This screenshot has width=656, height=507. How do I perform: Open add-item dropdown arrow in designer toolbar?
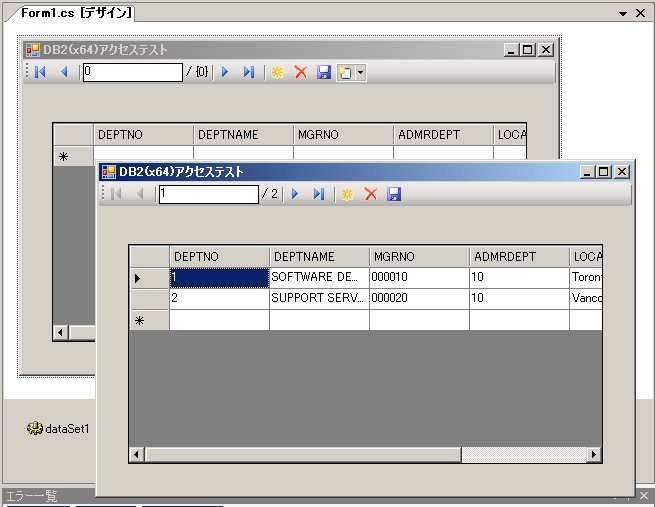[361, 72]
